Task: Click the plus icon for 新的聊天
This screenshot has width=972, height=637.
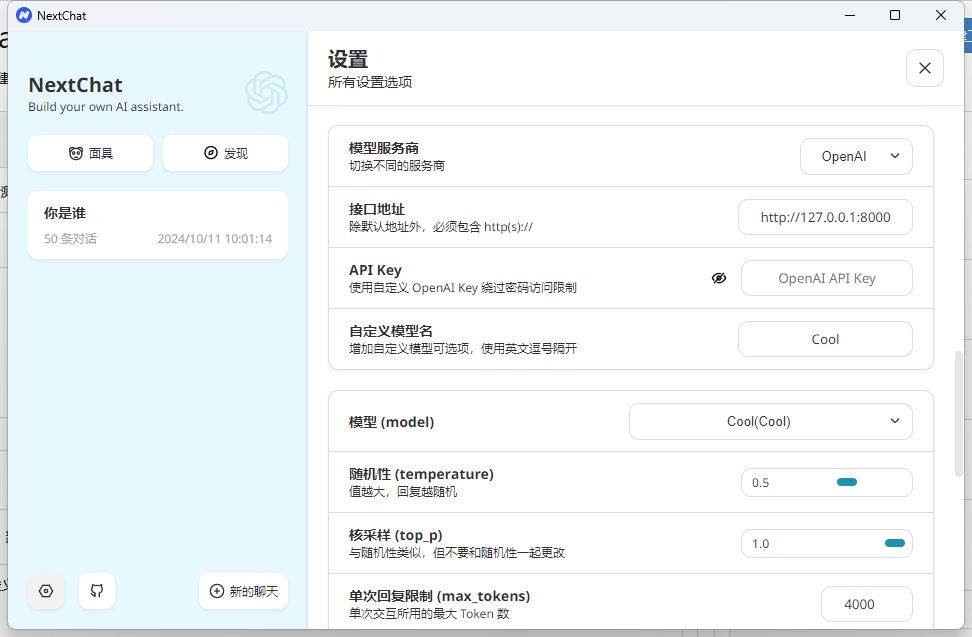Action: (217, 591)
